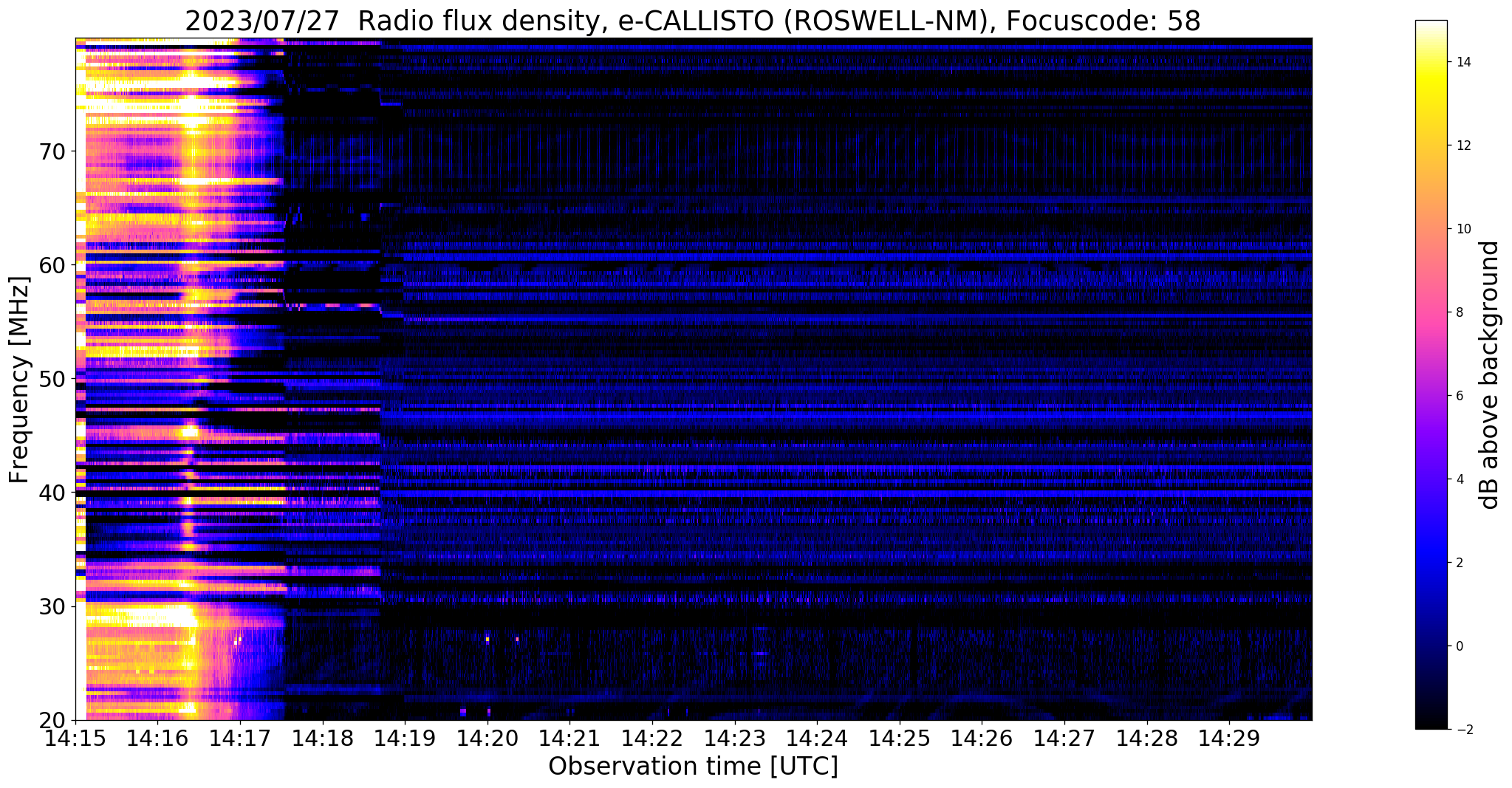This screenshot has height=788, width=1512.
Task: Click the 14:27 time tick label
Action: pos(1064,738)
